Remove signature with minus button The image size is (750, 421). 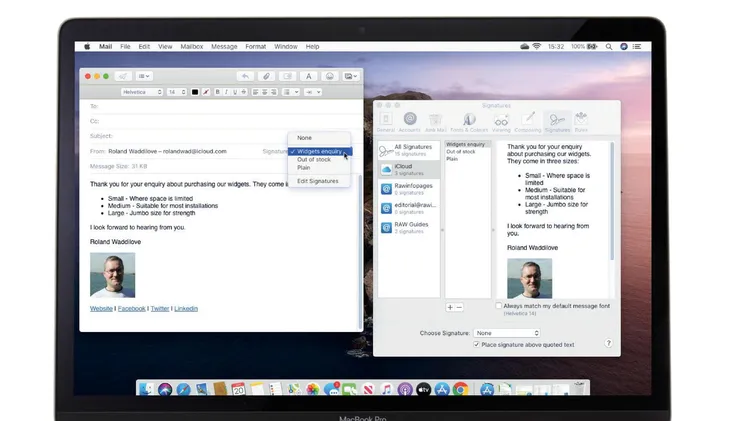(459, 307)
